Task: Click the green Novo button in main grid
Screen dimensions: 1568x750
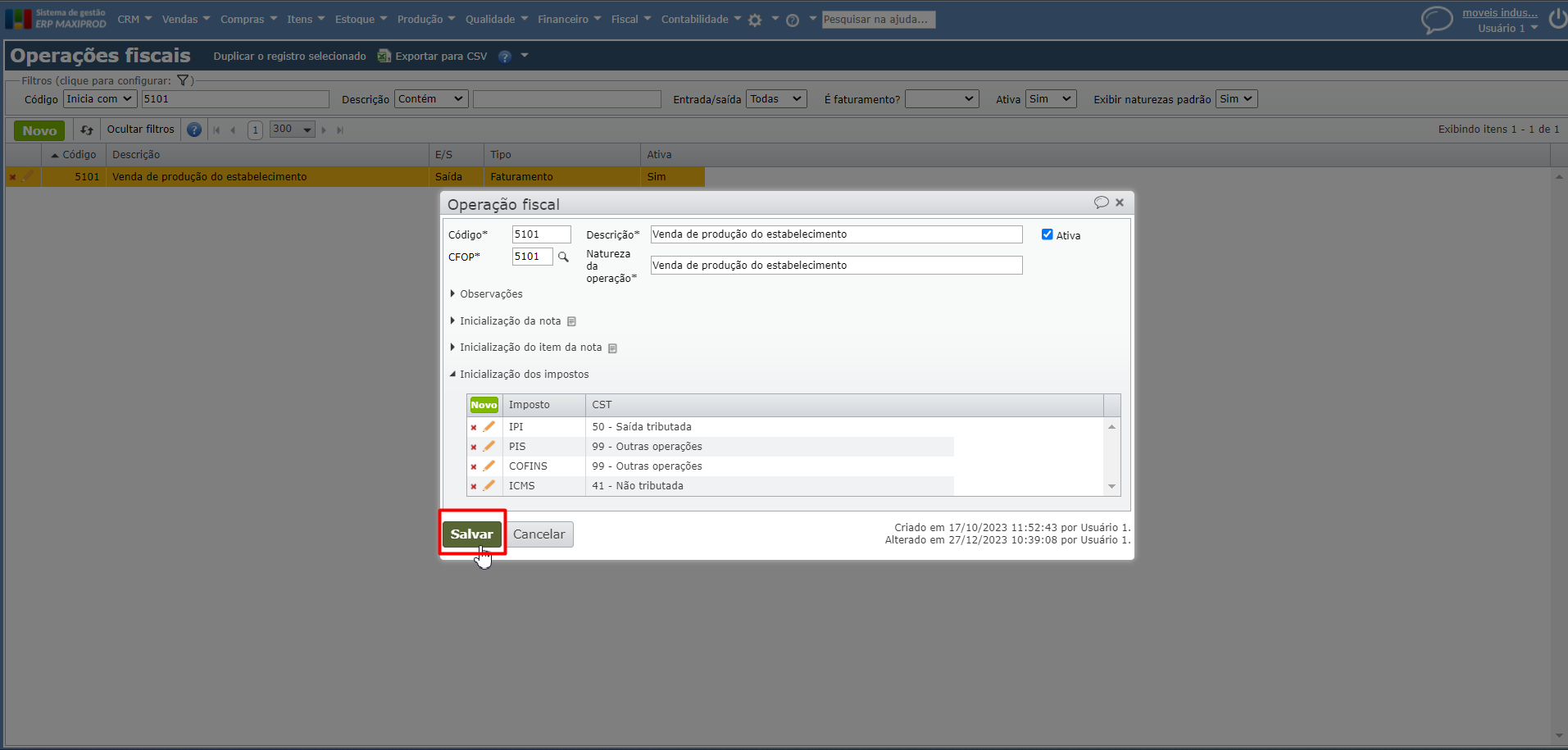Action: click(39, 130)
